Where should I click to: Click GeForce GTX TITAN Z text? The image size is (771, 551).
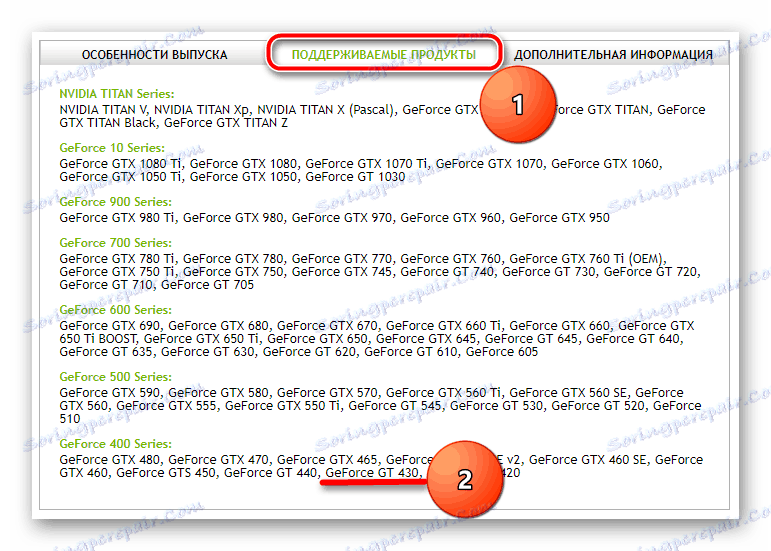226,123
